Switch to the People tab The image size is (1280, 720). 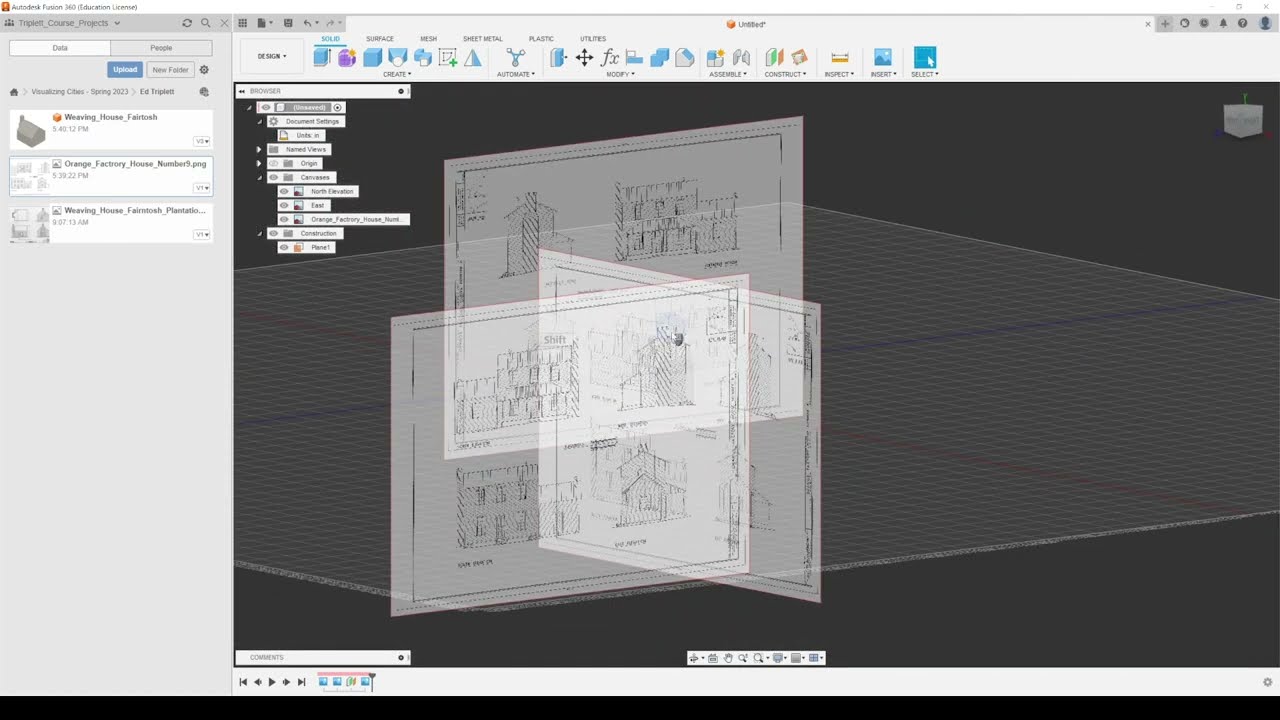[x=161, y=48]
